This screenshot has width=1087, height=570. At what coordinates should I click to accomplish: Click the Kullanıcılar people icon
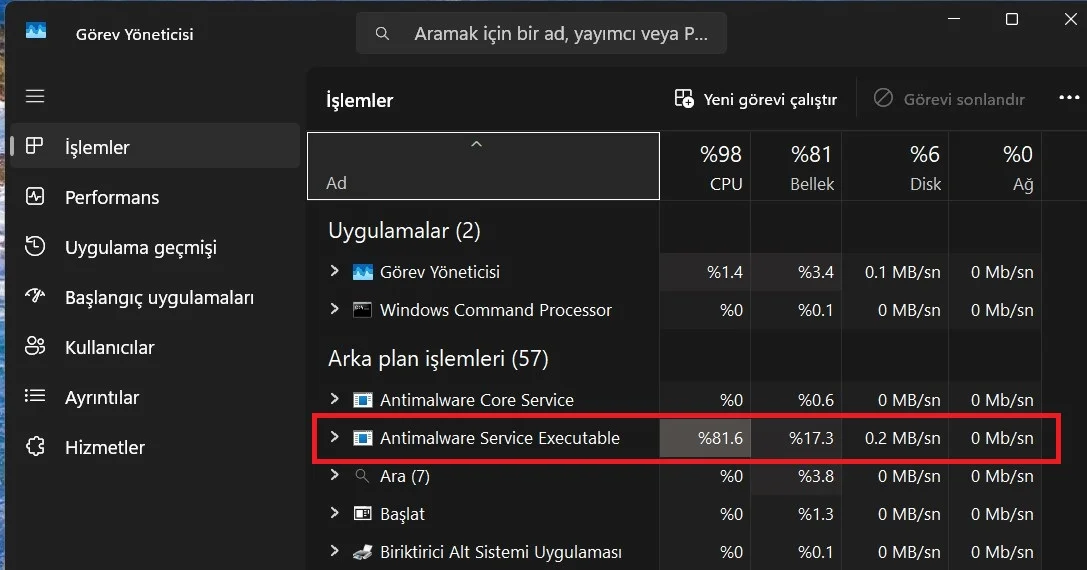coord(35,347)
